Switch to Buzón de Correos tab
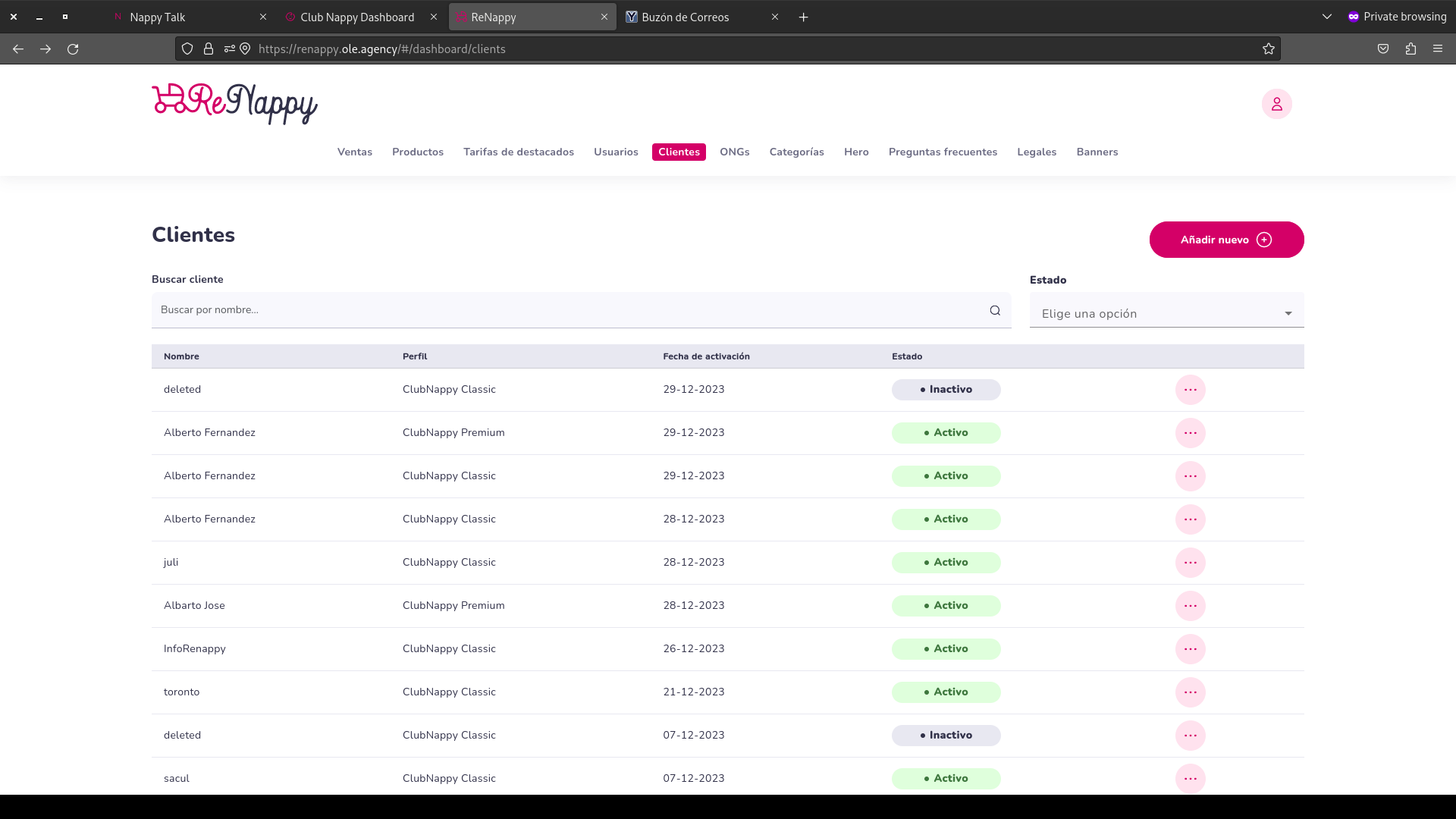The height and width of the screenshot is (819, 1456). pos(685,17)
